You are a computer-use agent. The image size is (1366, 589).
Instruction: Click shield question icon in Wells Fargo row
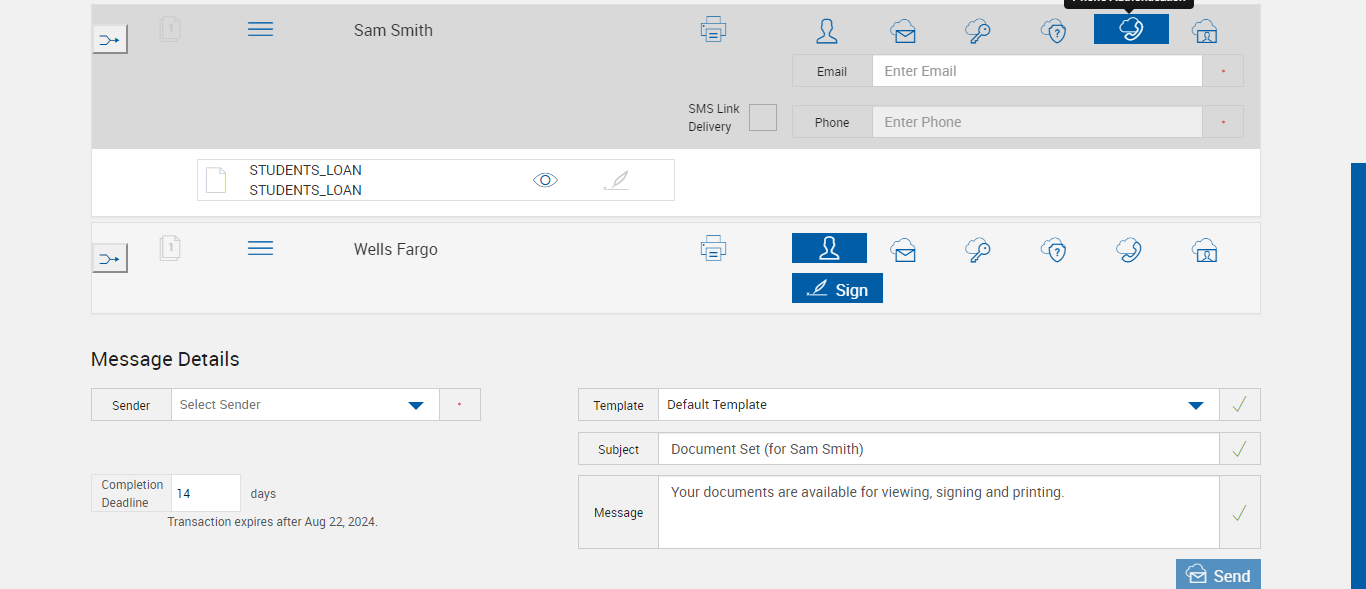tap(1054, 249)
